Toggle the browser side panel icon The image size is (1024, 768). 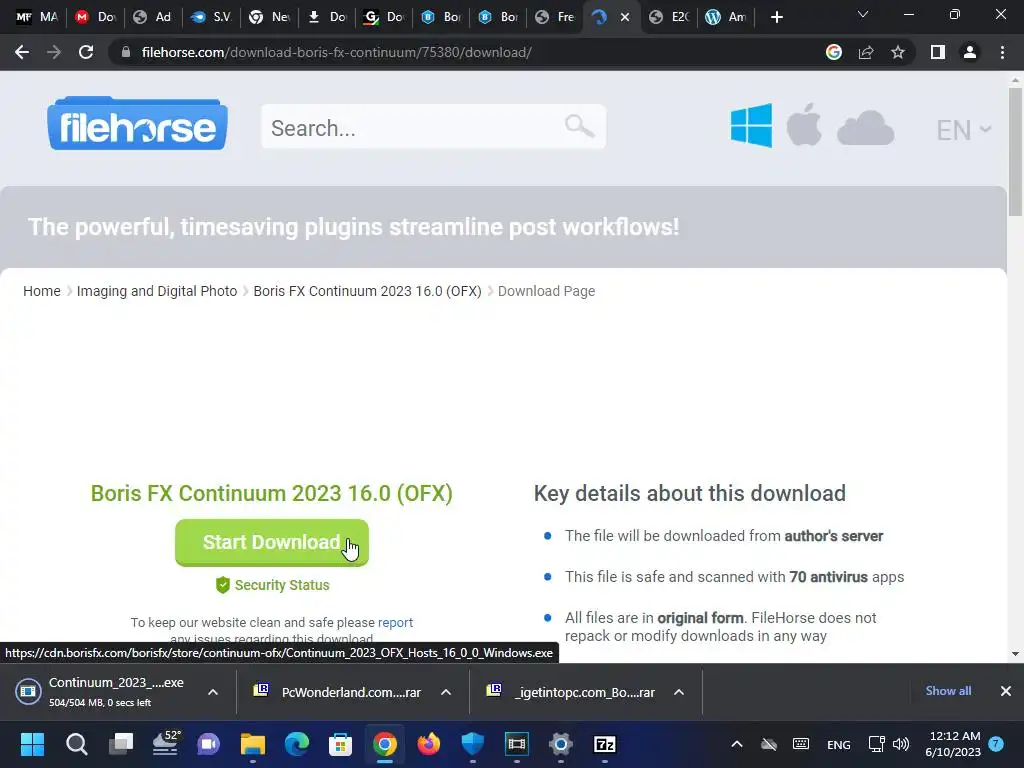point(938,52)
